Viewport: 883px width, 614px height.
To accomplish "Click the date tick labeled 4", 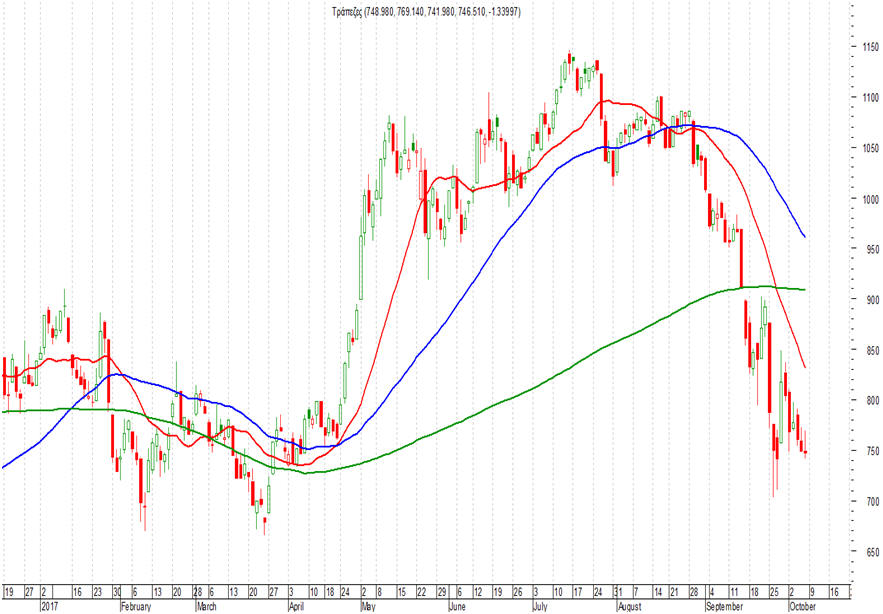I will [x=712, y=592].
